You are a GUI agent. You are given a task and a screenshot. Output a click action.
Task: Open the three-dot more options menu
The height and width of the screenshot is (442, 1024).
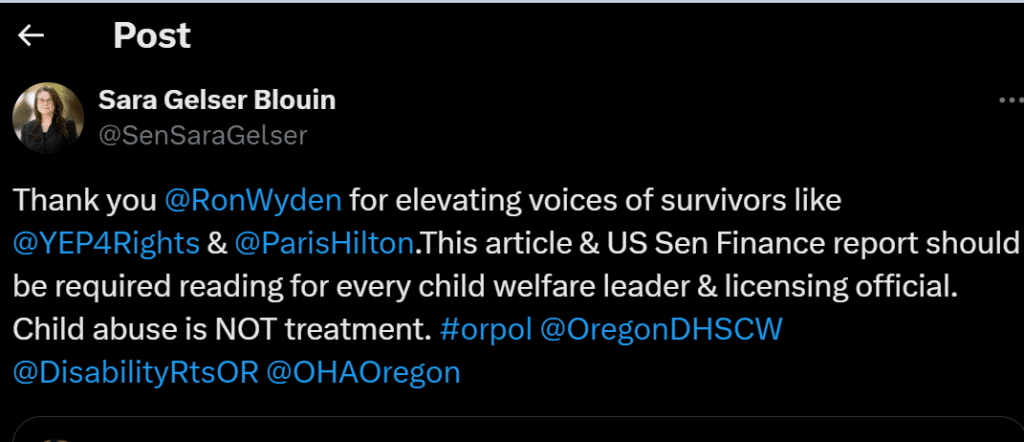click(1010, 101)
